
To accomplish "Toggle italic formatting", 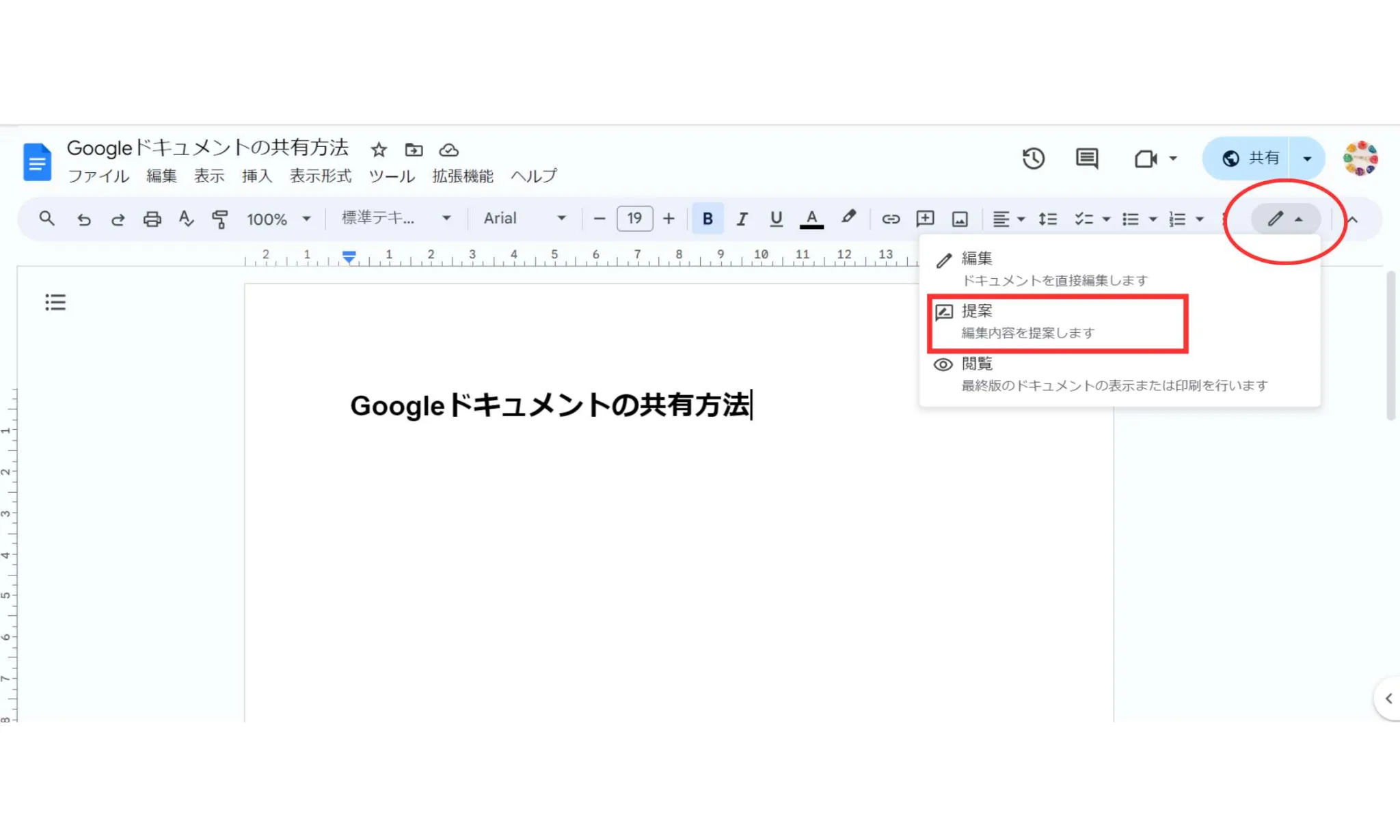I will [742, 219].
